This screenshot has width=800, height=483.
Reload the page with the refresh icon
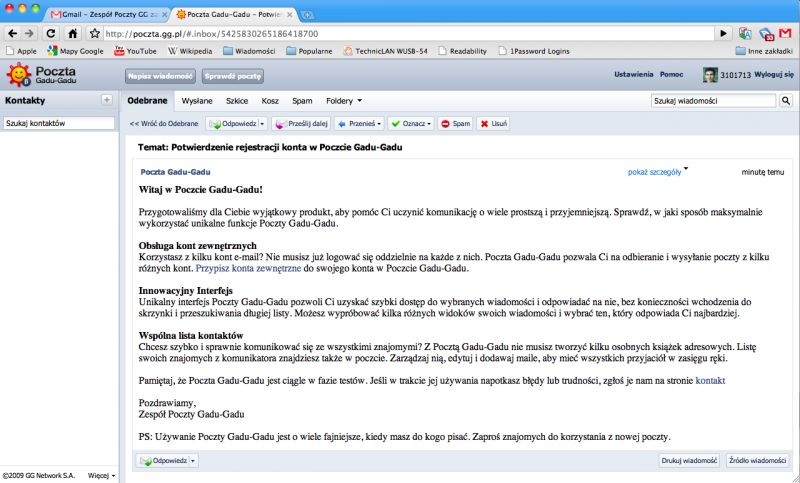click(51, 34)
